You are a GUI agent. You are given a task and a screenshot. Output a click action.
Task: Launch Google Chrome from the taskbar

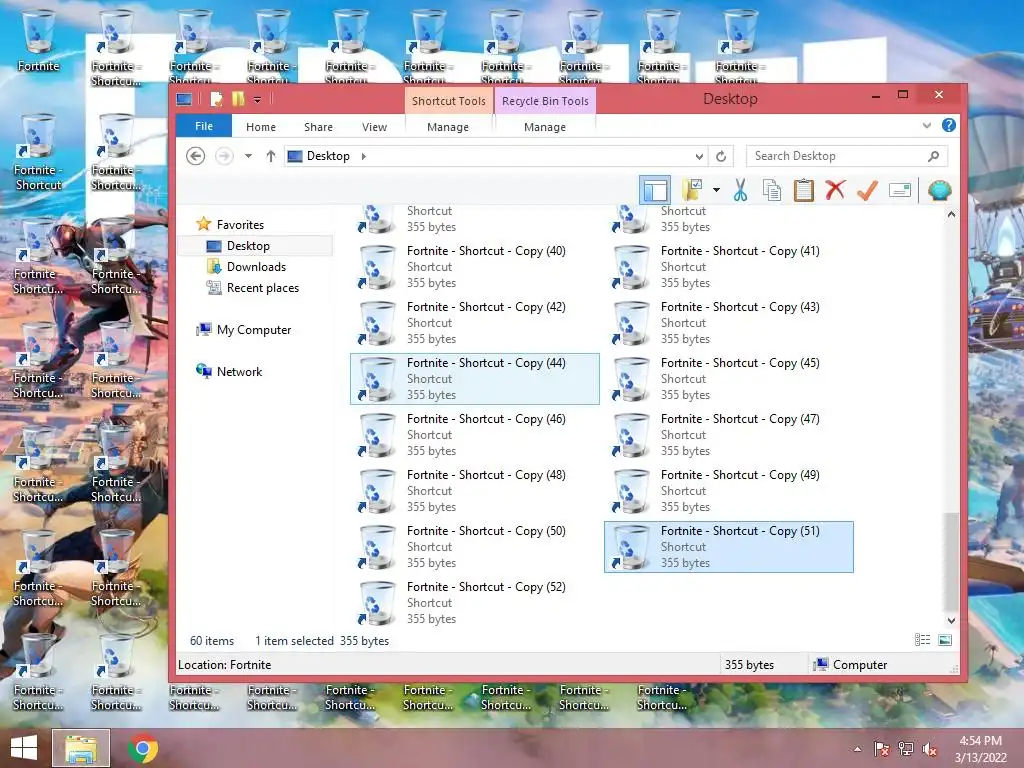[x=143, y=748]
